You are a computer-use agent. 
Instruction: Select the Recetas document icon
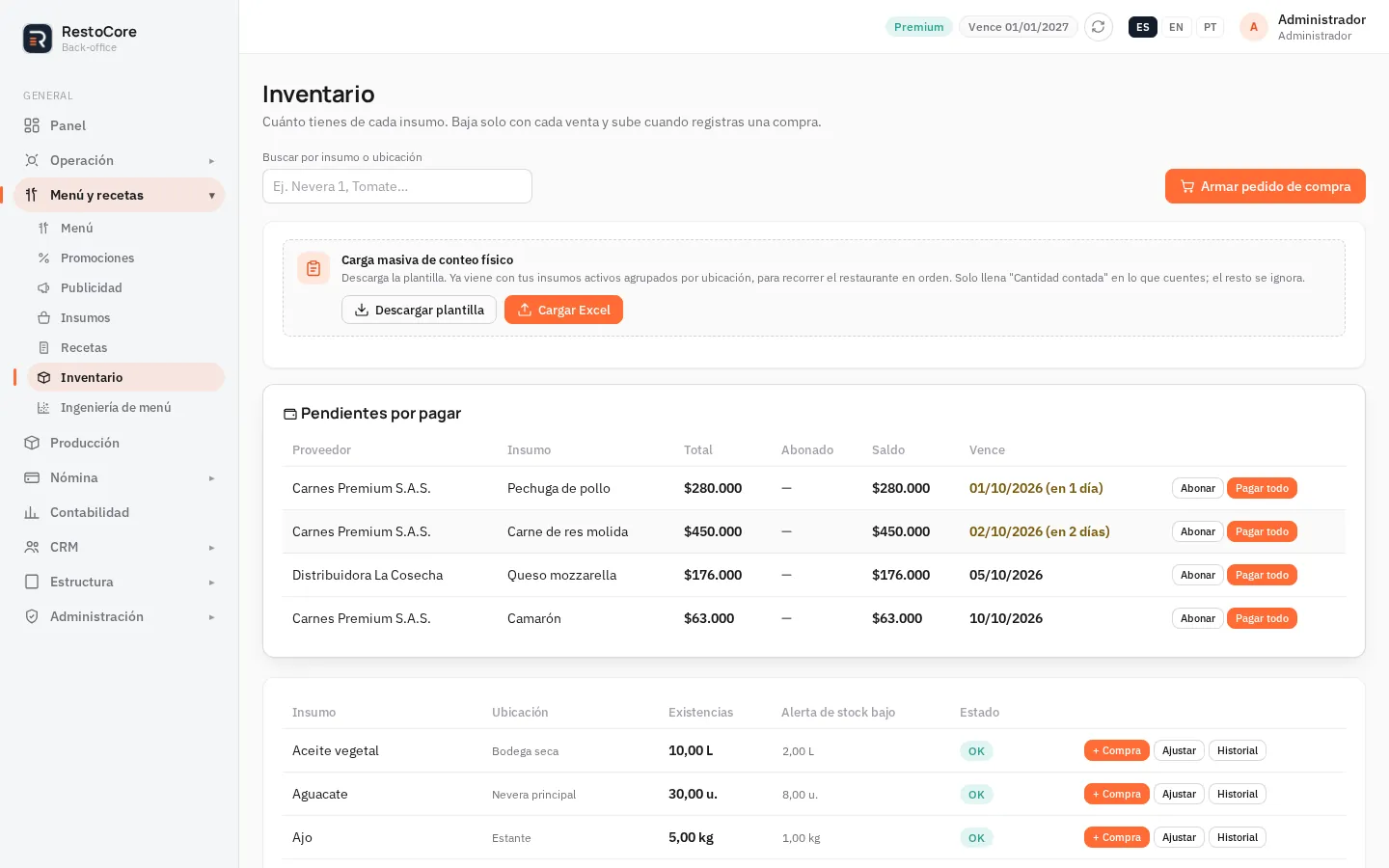43,348
